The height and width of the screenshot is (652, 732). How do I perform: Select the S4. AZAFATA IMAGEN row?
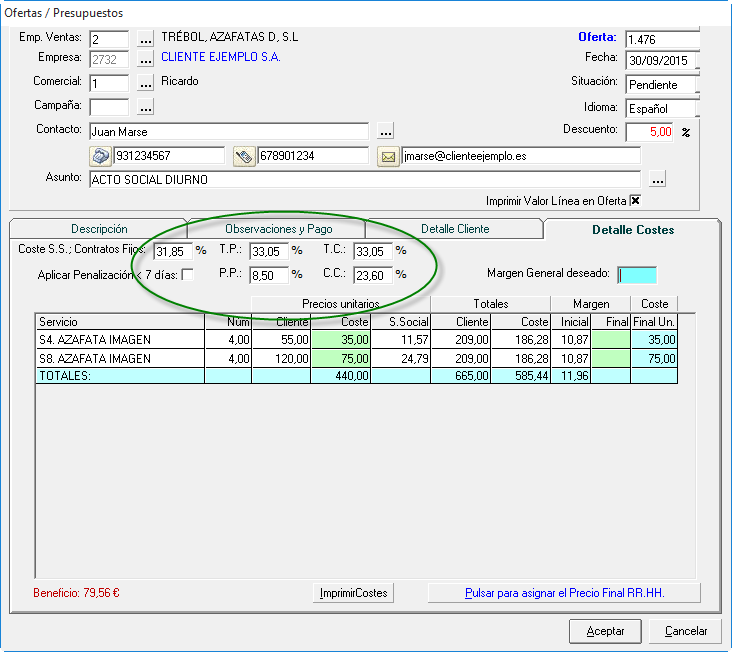coord(357,339)
